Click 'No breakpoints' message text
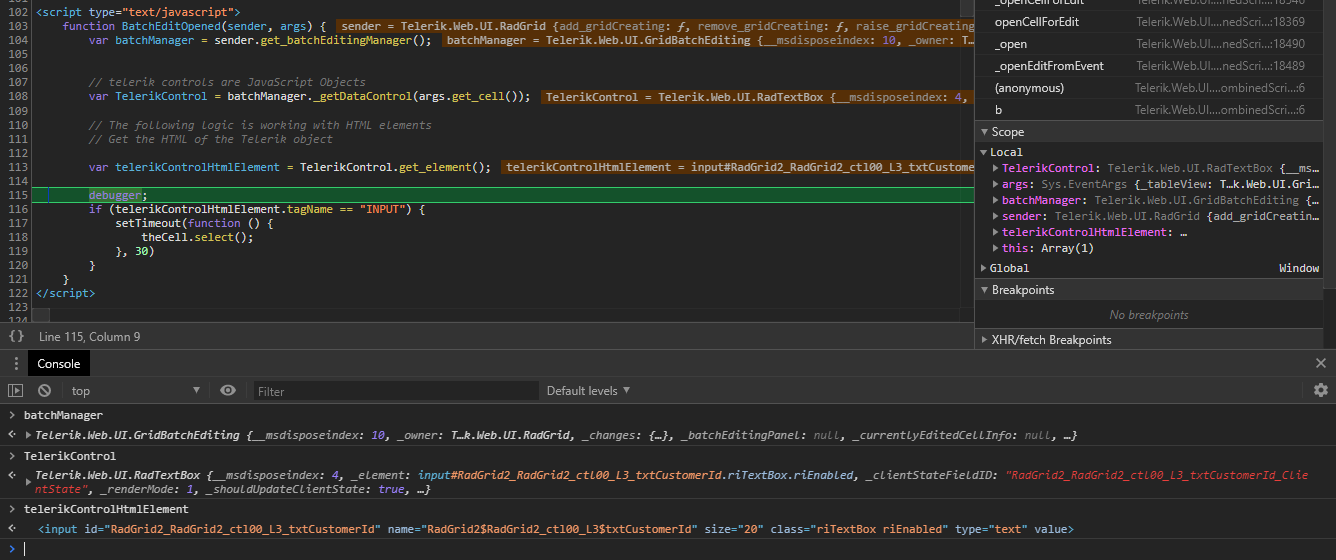Viewport: 1336px width, 560px height. click(1149, 315)
